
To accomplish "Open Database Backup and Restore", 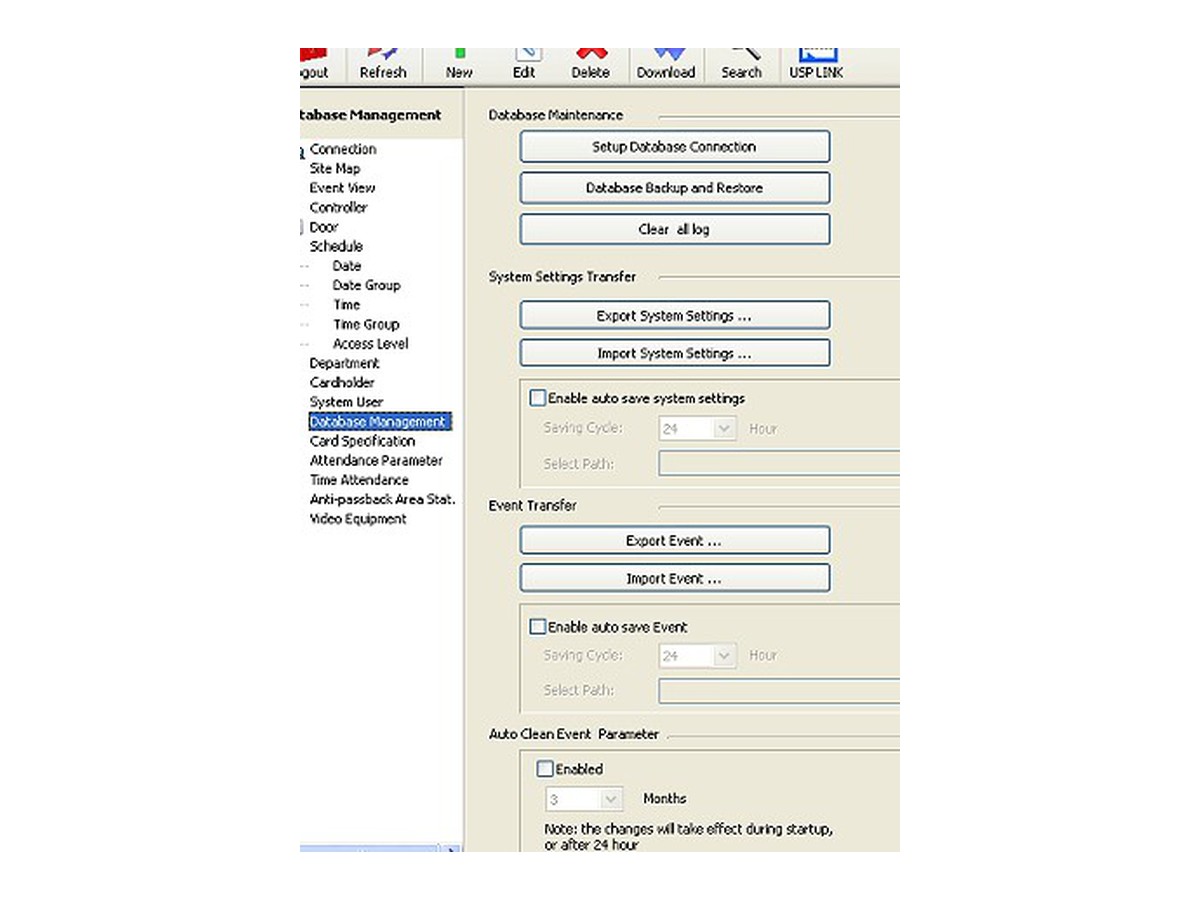I will click(675, 188).
